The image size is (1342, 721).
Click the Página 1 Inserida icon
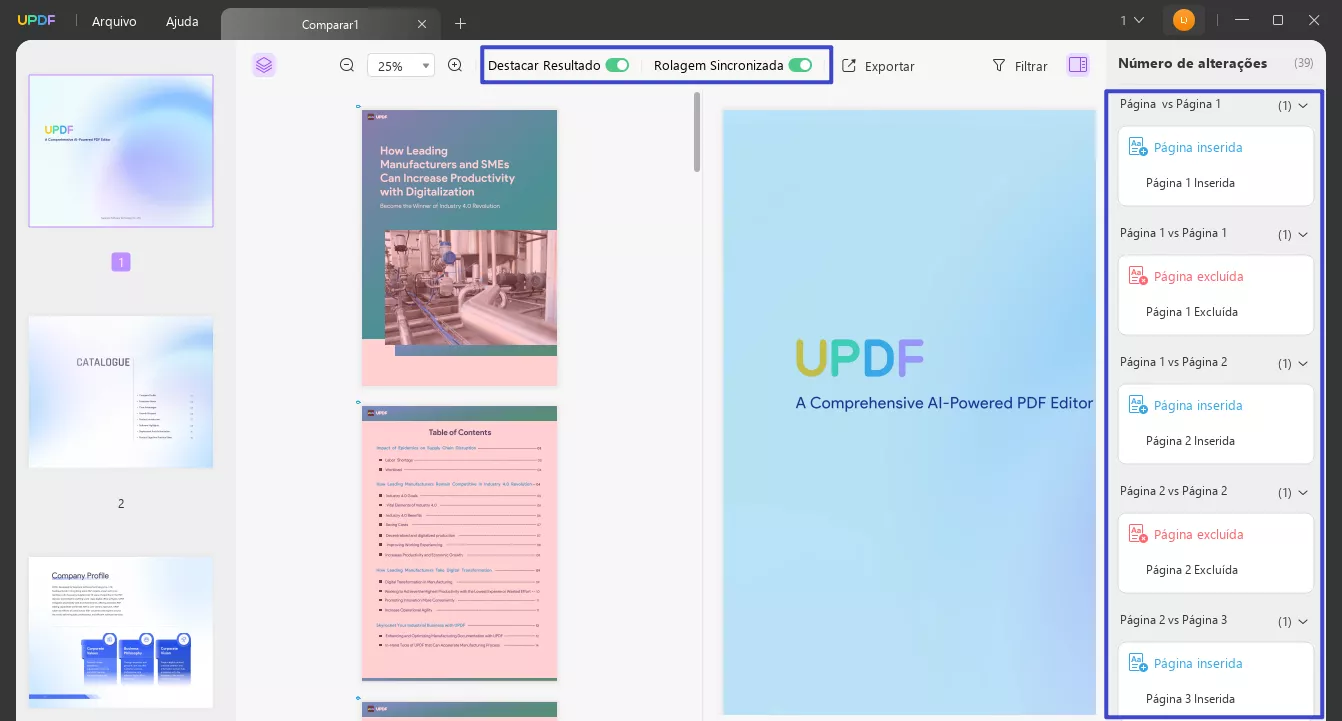coord(1138,147)
